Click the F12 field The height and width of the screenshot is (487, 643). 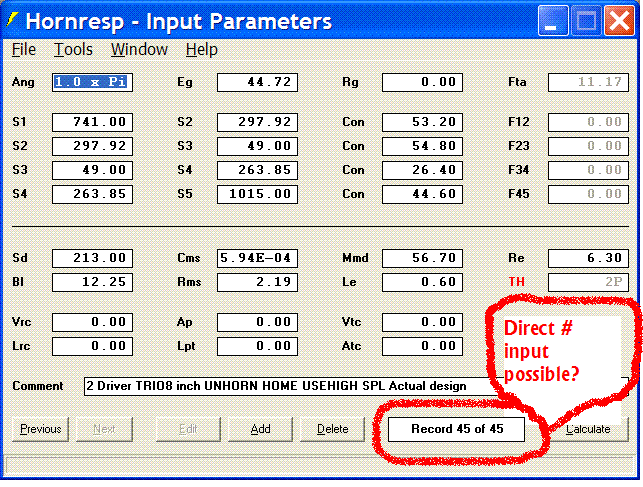[588, 122]
